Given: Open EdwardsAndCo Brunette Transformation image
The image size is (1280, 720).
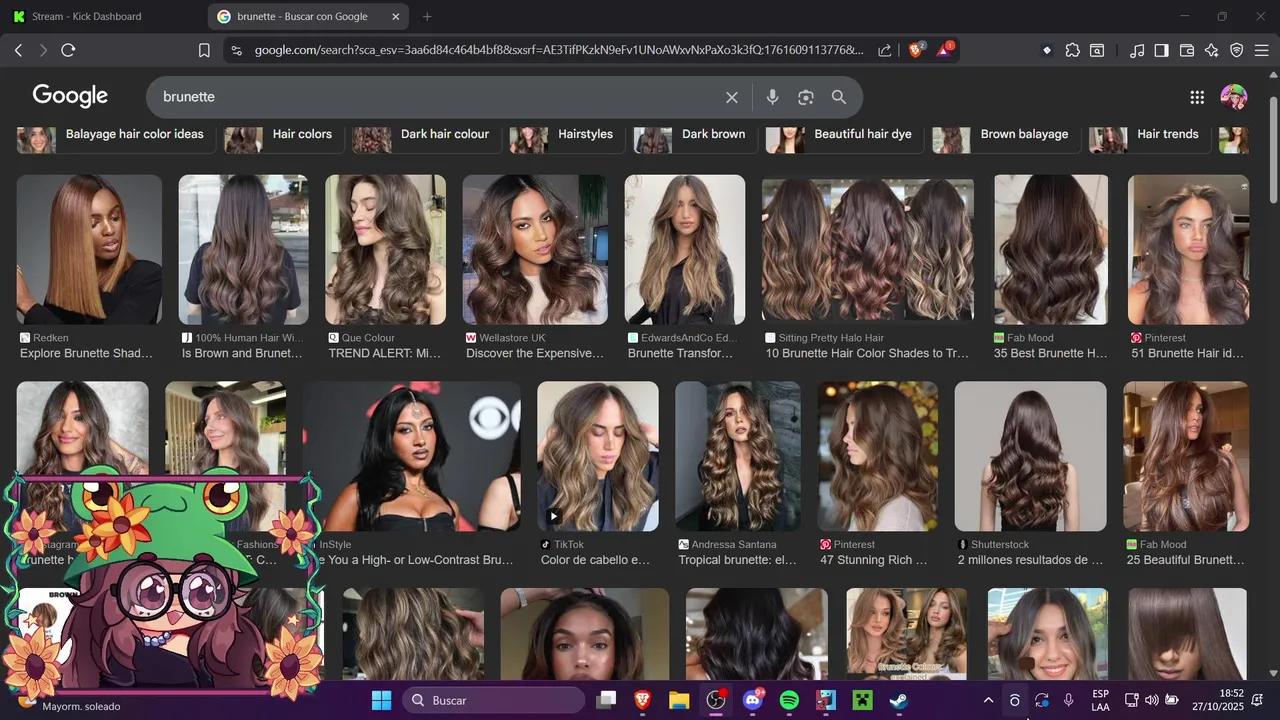Looking at the screenshot, I should point(685,249).
